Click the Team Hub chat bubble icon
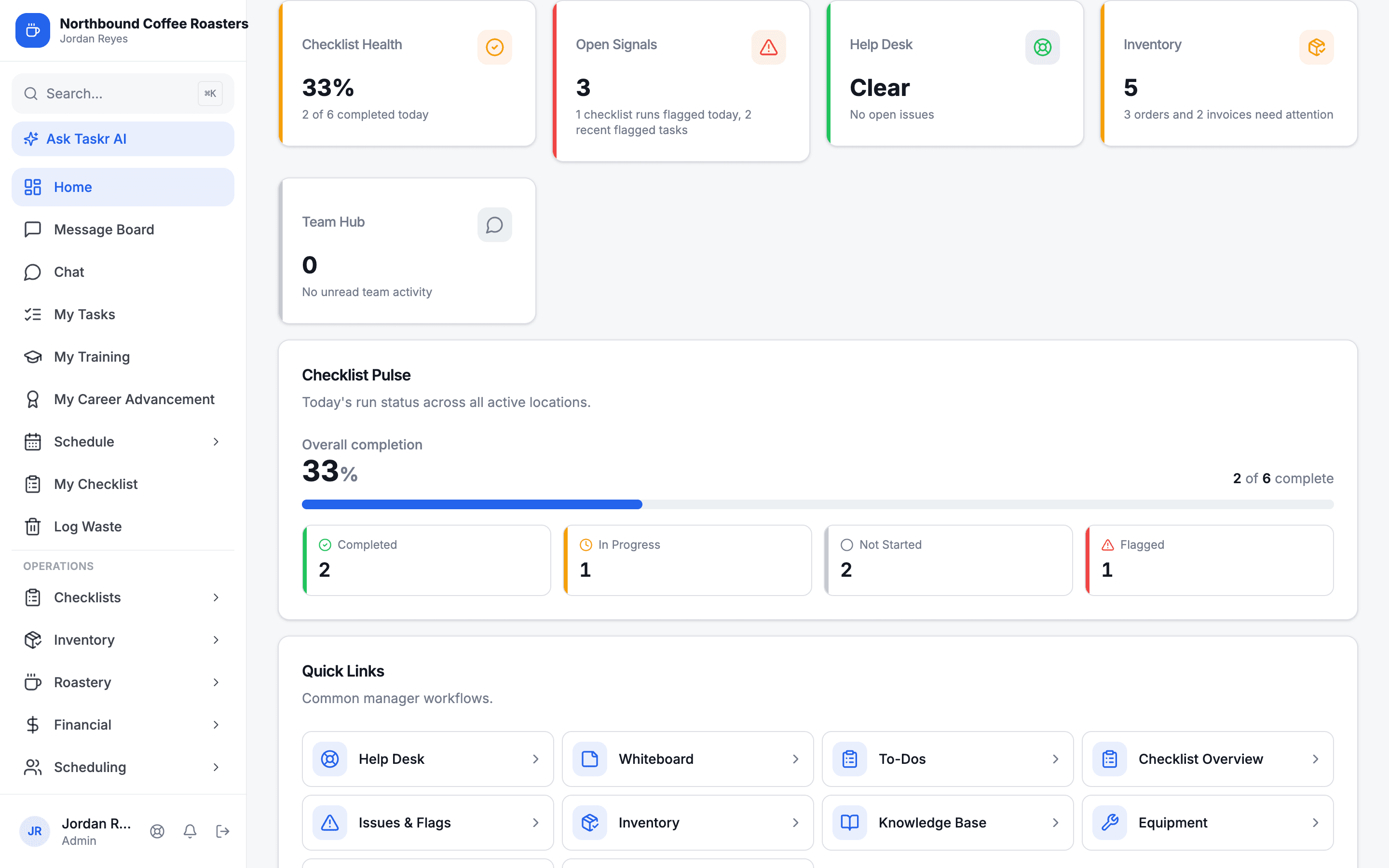The width and height of the screenshot is (1389, 868). coord(494,224)
